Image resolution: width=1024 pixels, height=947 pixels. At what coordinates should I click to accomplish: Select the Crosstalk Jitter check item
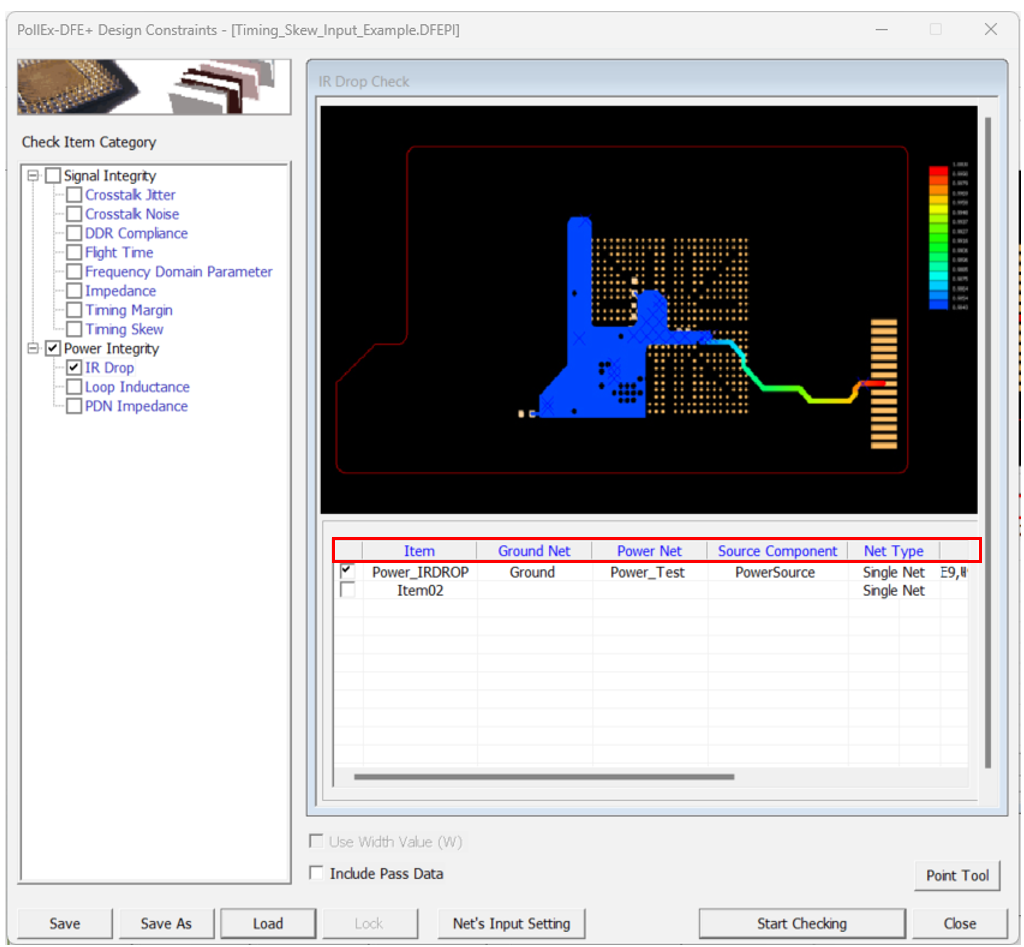(x=130, y=195)
